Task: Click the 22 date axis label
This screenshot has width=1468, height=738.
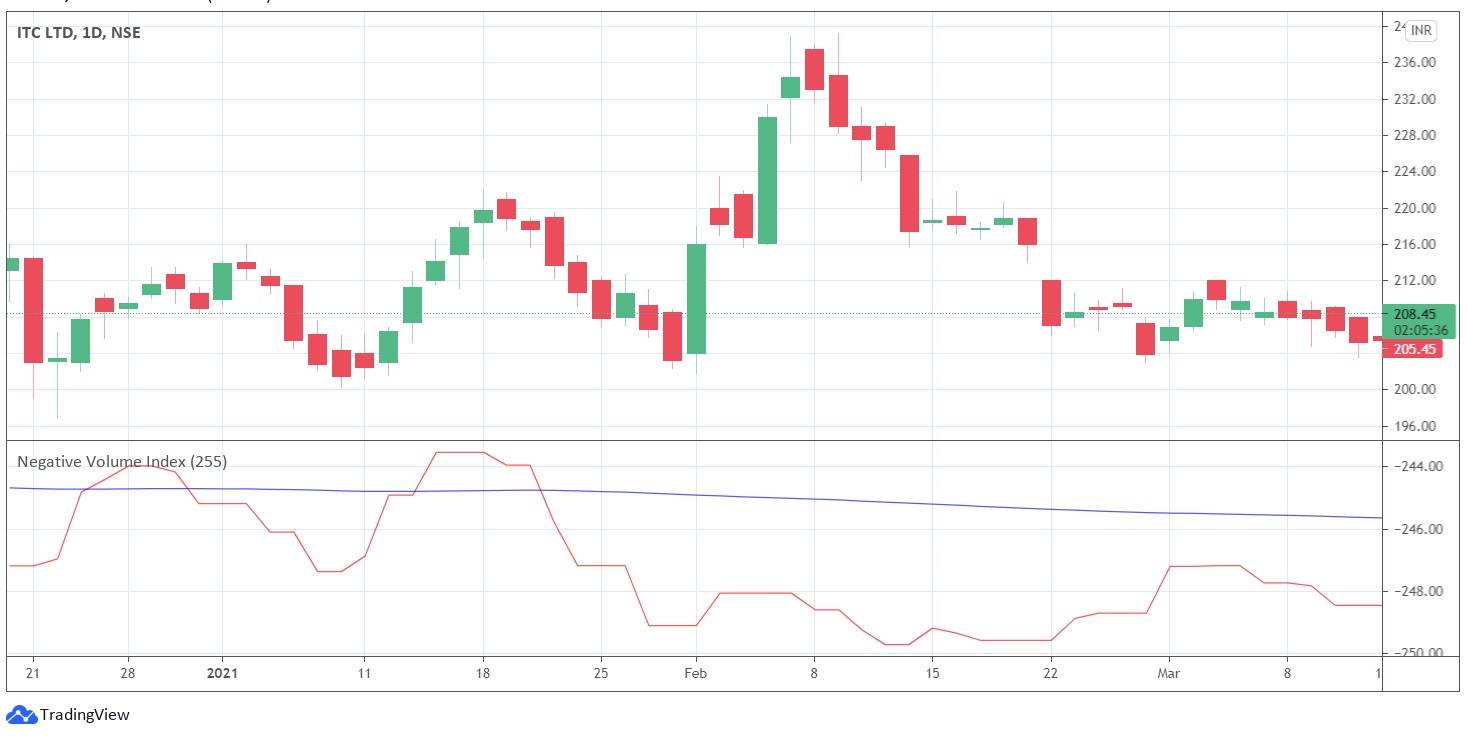Action: coord(1050,673)
